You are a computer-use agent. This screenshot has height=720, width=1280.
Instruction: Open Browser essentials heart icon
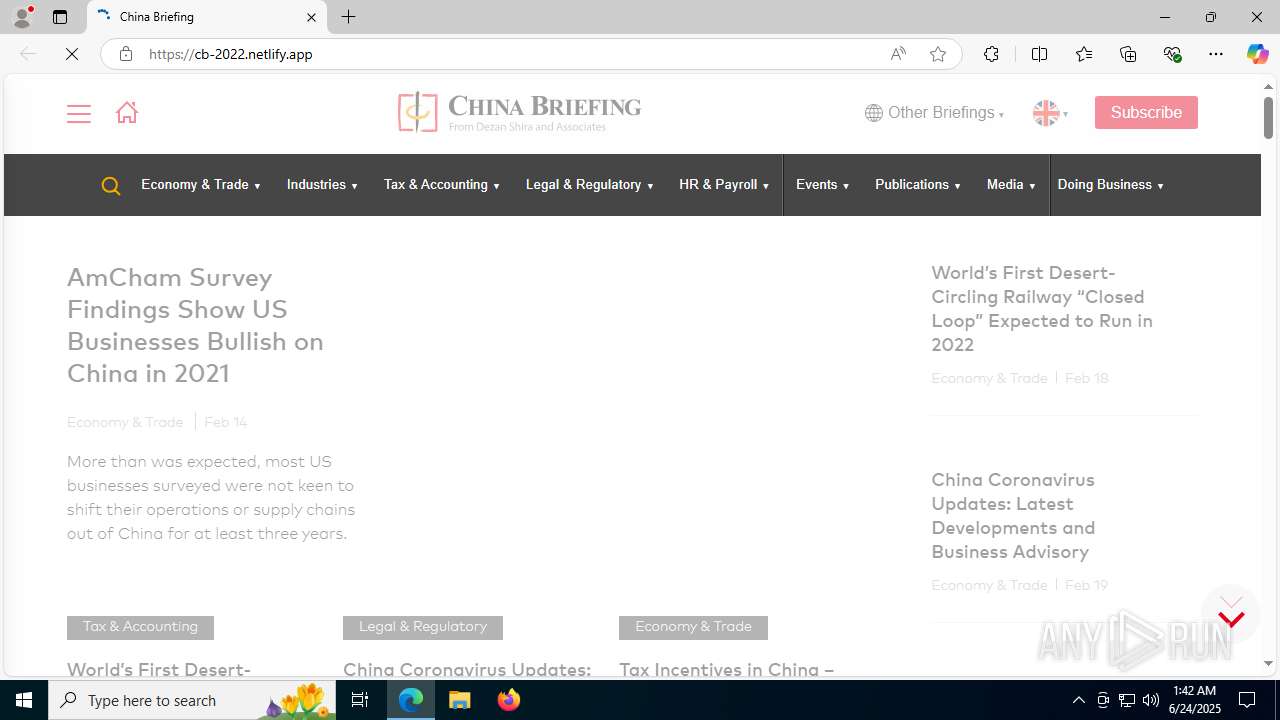pyautogui.click(x=1172, y=54)
